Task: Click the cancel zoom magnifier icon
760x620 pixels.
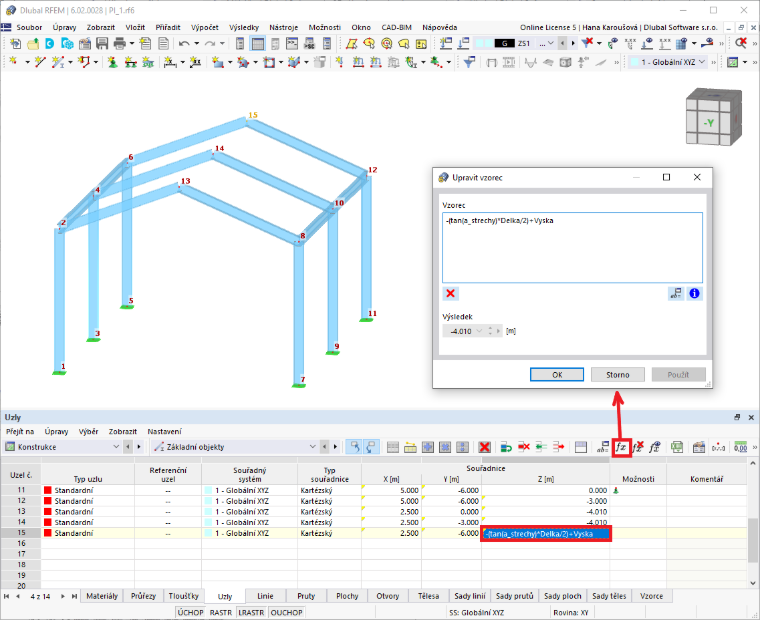Action: click(x=741, y=44)
